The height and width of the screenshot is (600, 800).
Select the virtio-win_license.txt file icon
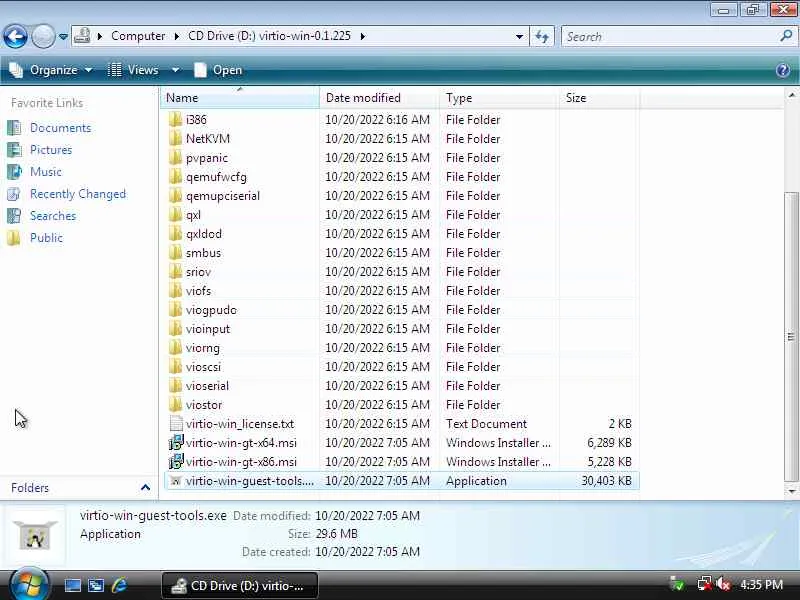point(176,423)
